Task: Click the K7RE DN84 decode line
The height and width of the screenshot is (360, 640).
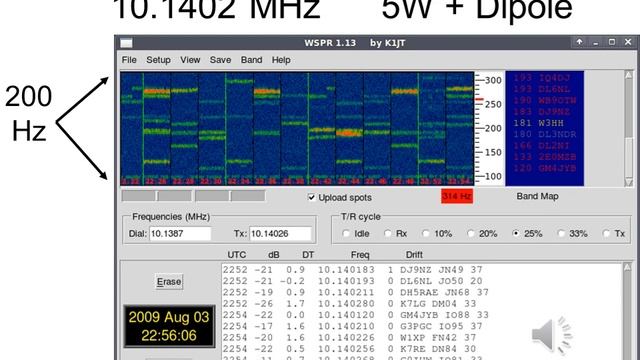Action: click(349, 349)
